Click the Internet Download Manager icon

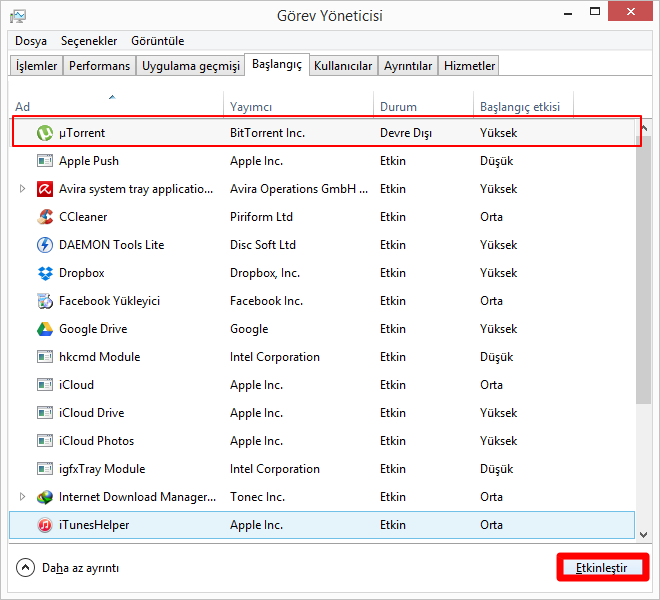45,497
